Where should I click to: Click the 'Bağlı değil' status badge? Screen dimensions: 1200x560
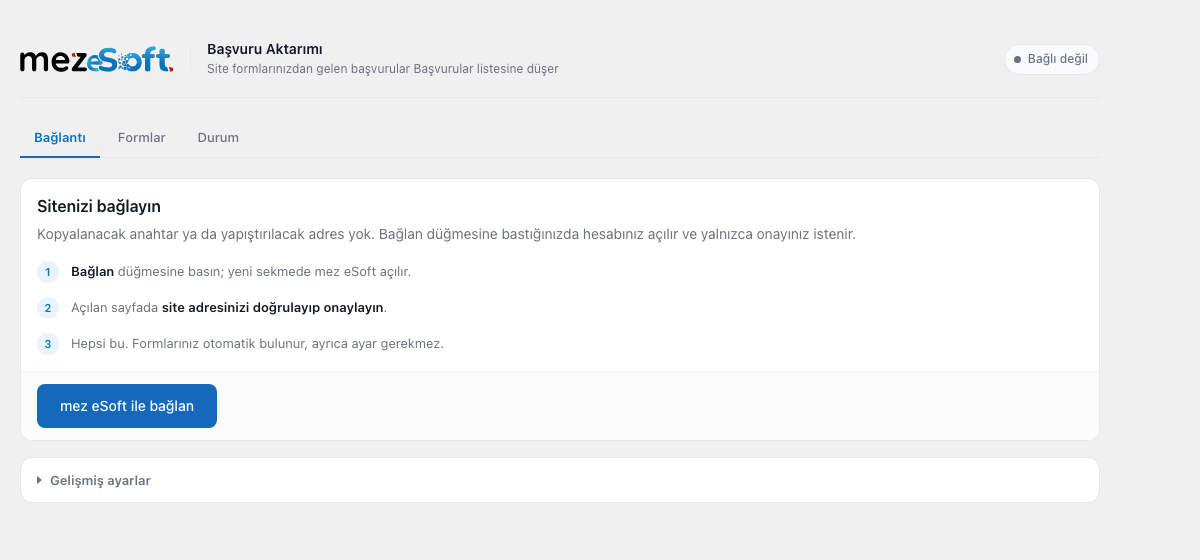point(1051,59)
